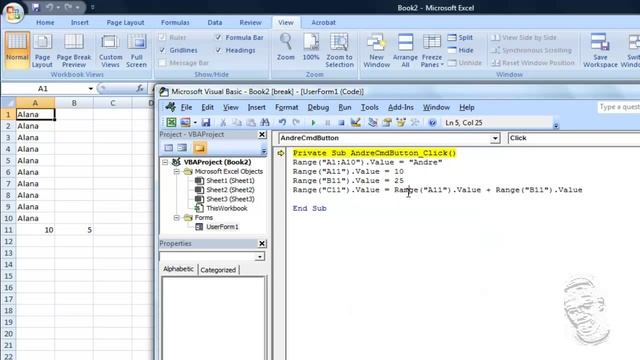This screenshot has width=640, height=360.
Task: Open the Zoom dialog magnifier
Action: point(285,47)
